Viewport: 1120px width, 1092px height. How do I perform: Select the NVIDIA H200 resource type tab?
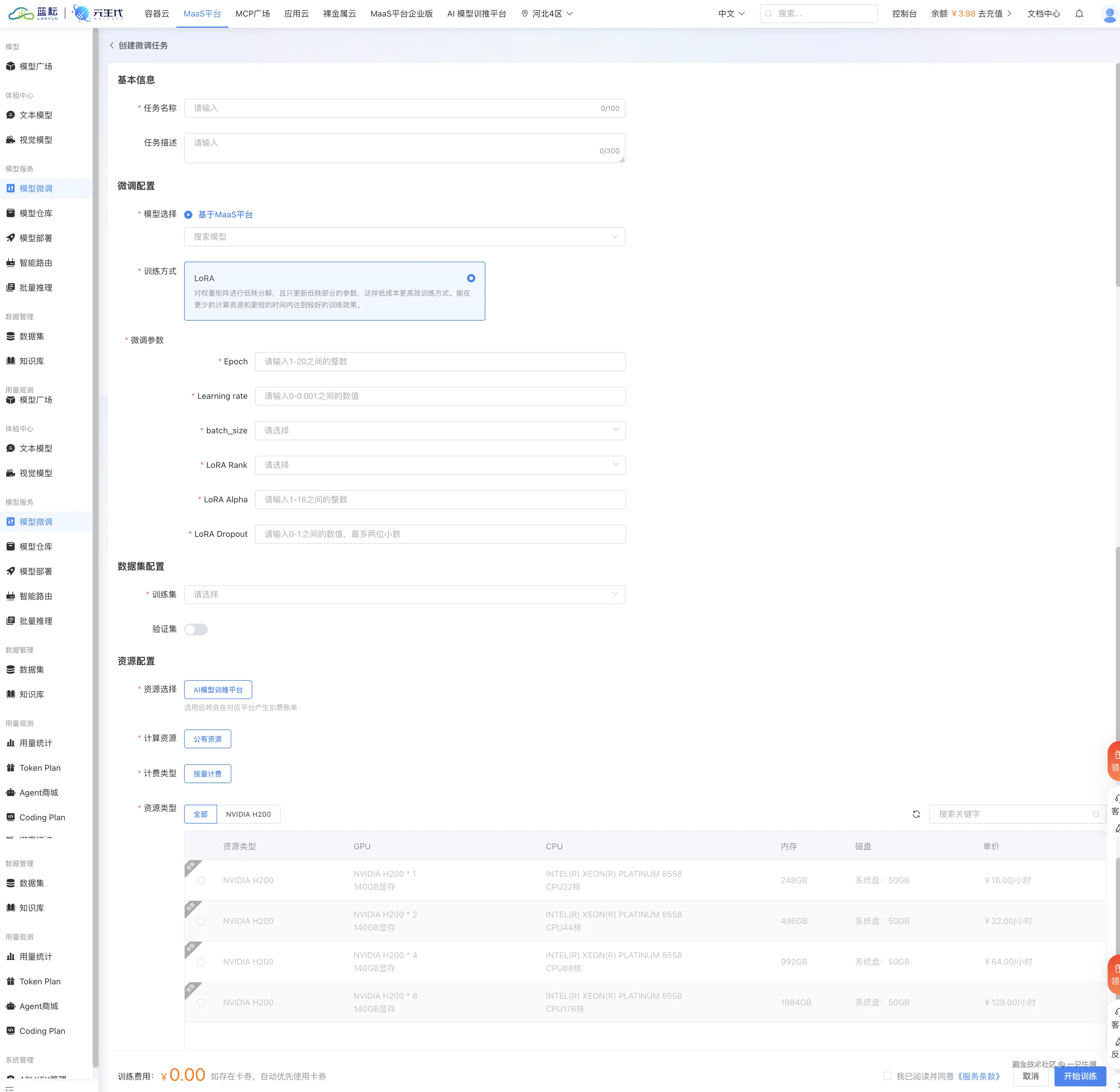click(x=248, y=814)
